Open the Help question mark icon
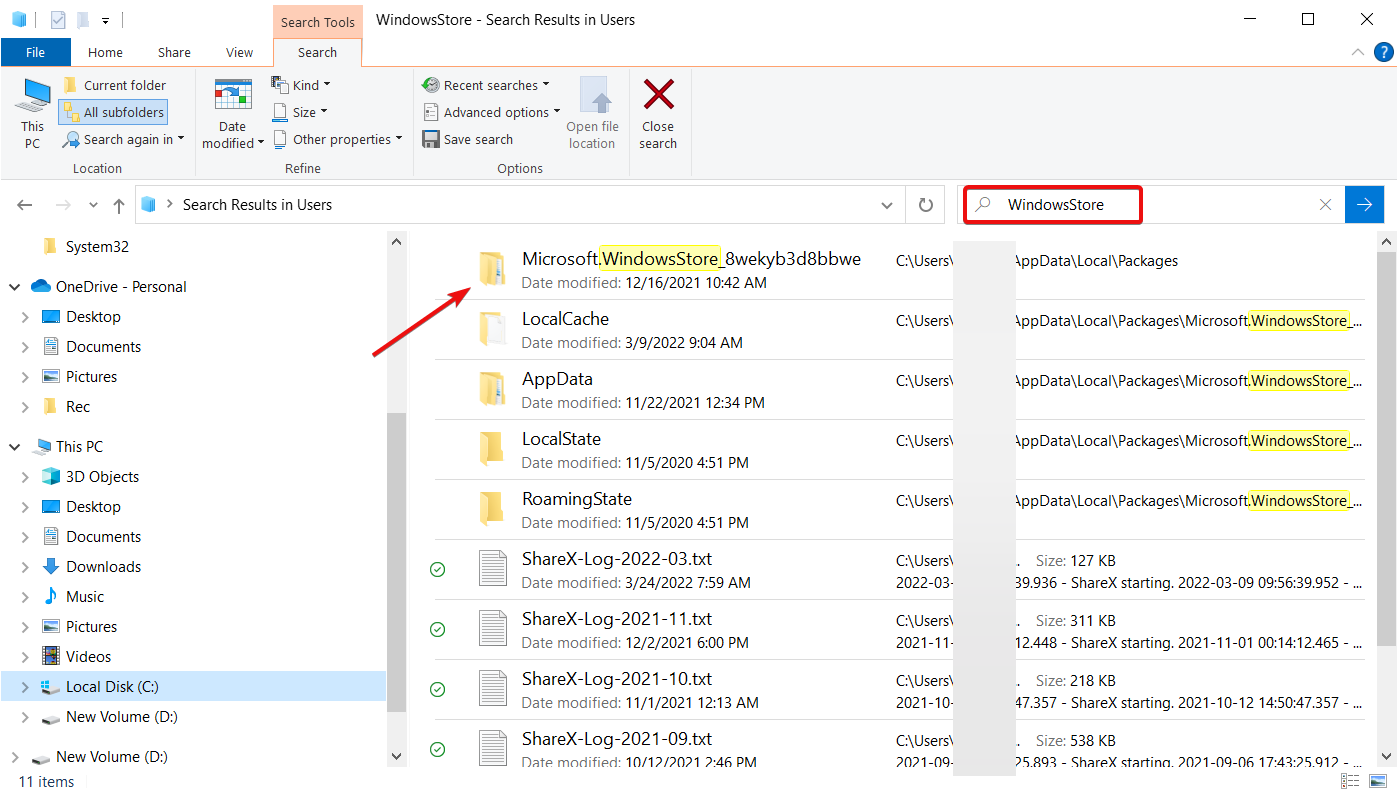This screenshot has width=1398, height=797. [1383, 52]
